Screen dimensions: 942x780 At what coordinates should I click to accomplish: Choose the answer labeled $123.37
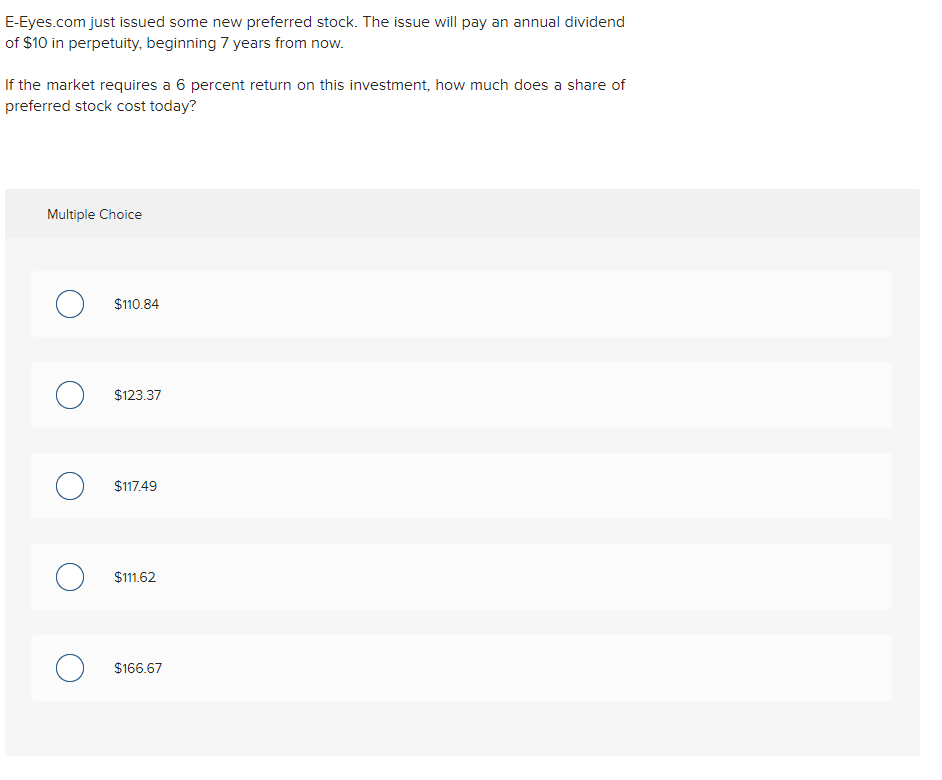coord(137,395)
